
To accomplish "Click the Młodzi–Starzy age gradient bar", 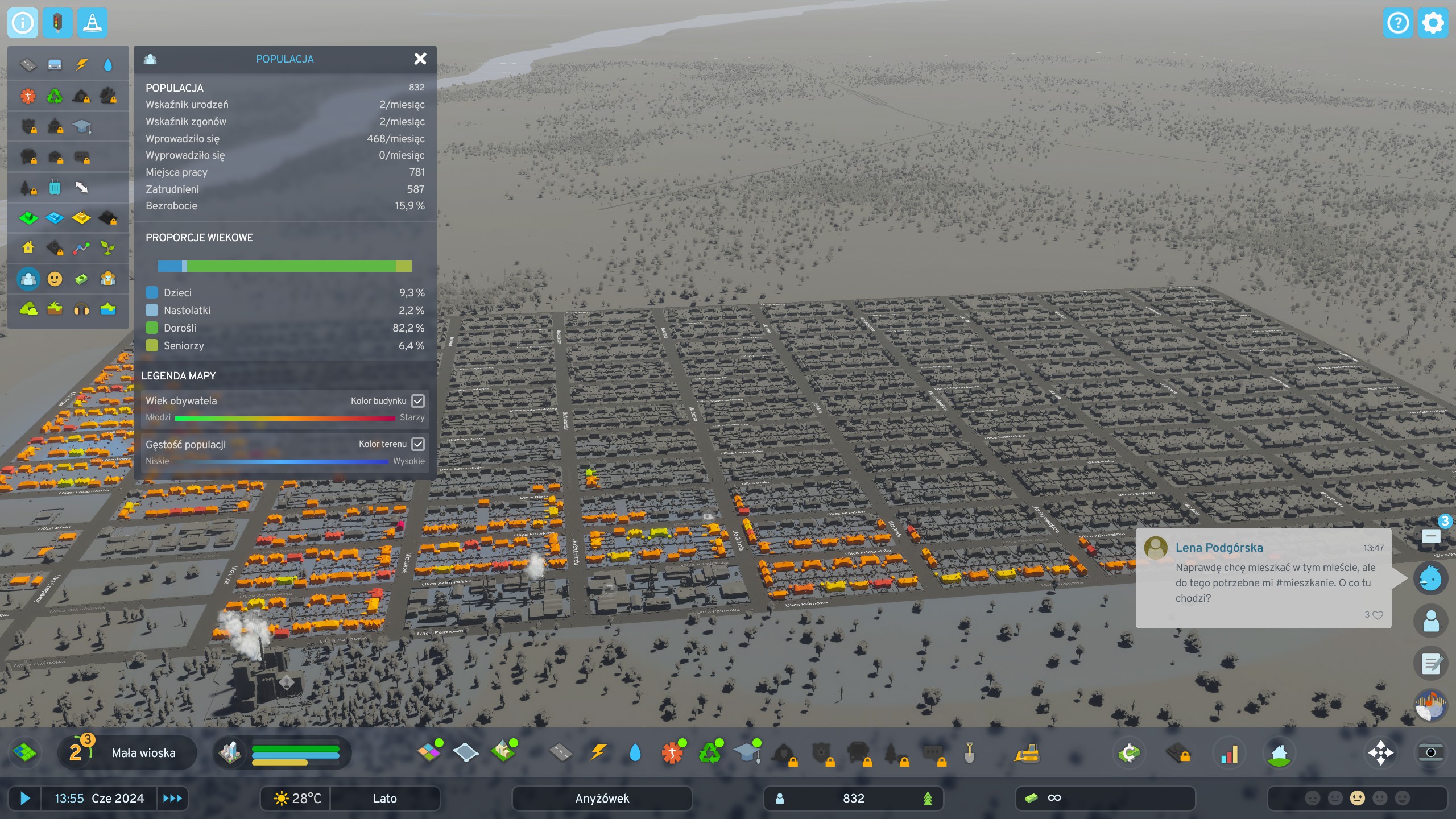I will point(283,417).
